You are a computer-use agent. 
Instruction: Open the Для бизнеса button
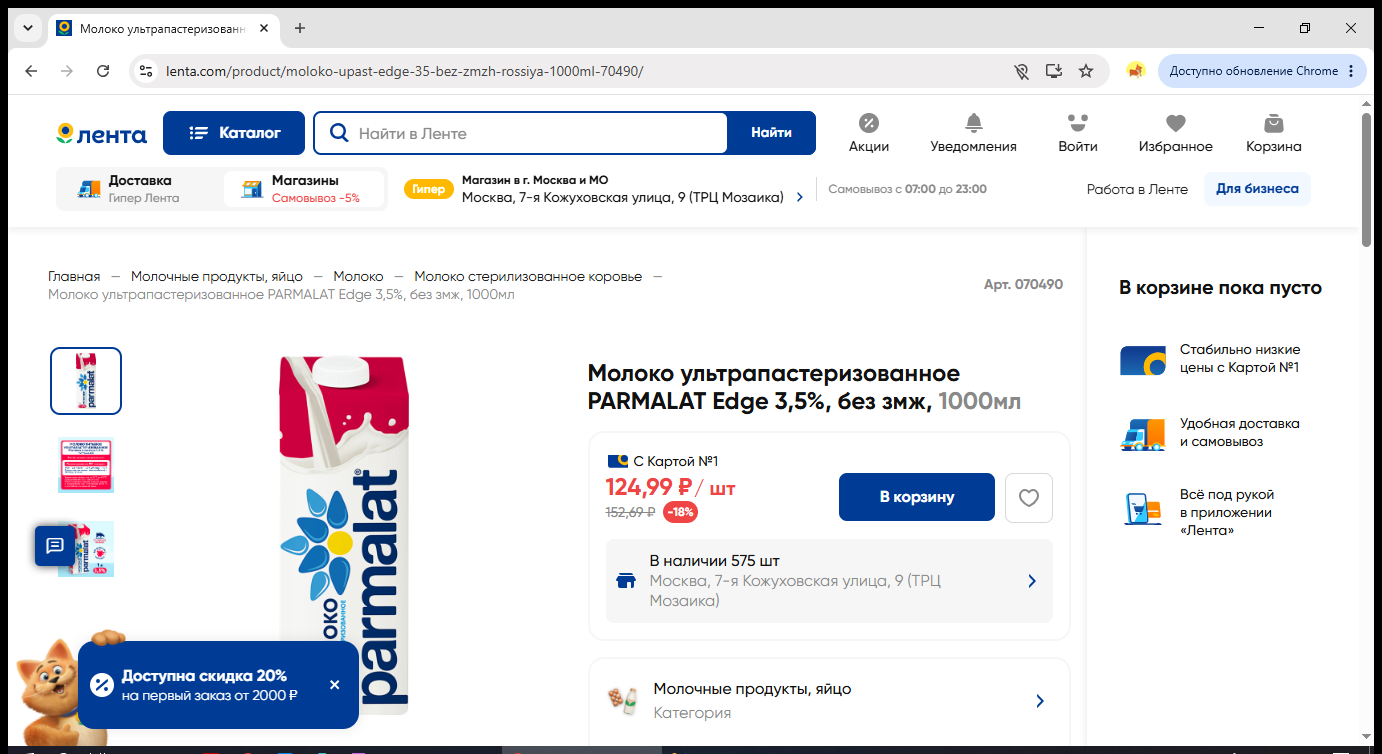(1257, 189)
